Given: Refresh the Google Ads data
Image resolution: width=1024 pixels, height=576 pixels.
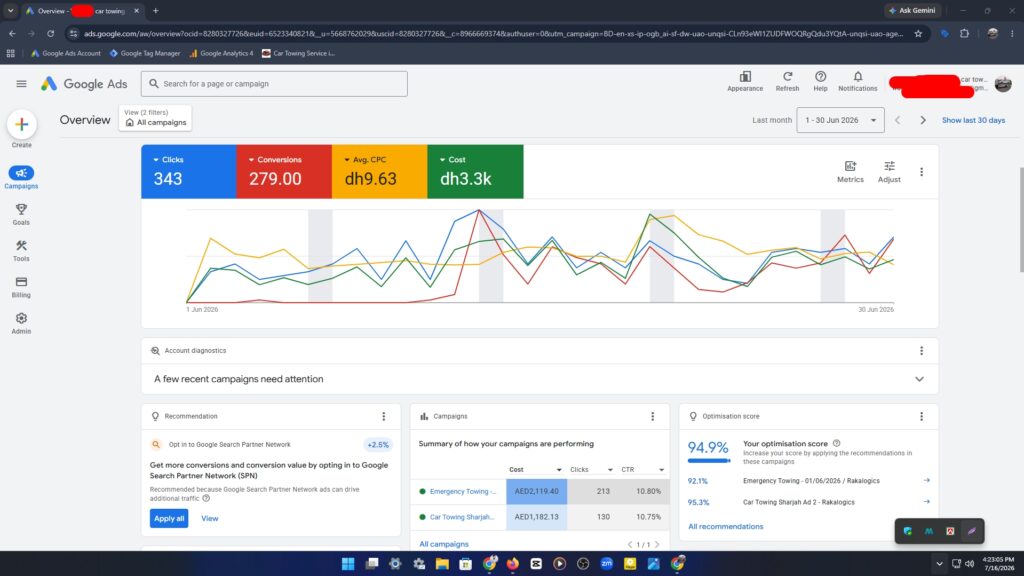Looking at the screenshot, I should click(788, 81).
